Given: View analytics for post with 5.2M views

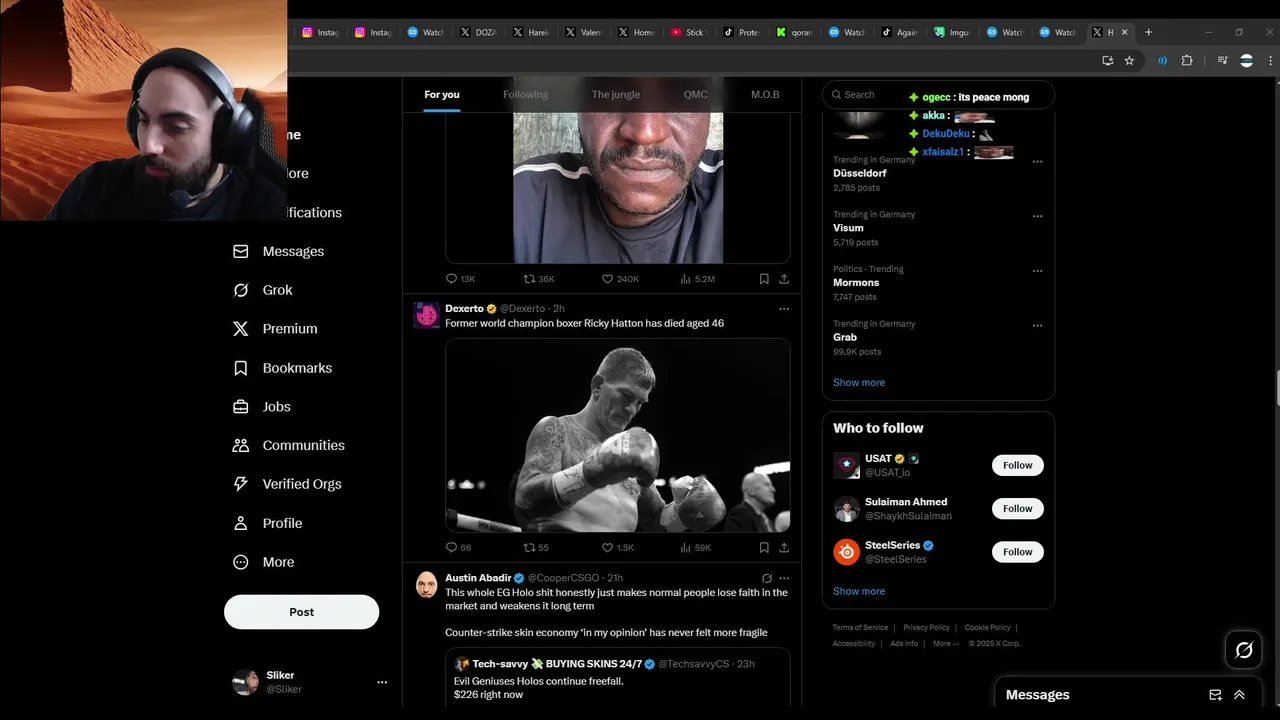Looking at the screenshot, I should [x=697, y=279].
